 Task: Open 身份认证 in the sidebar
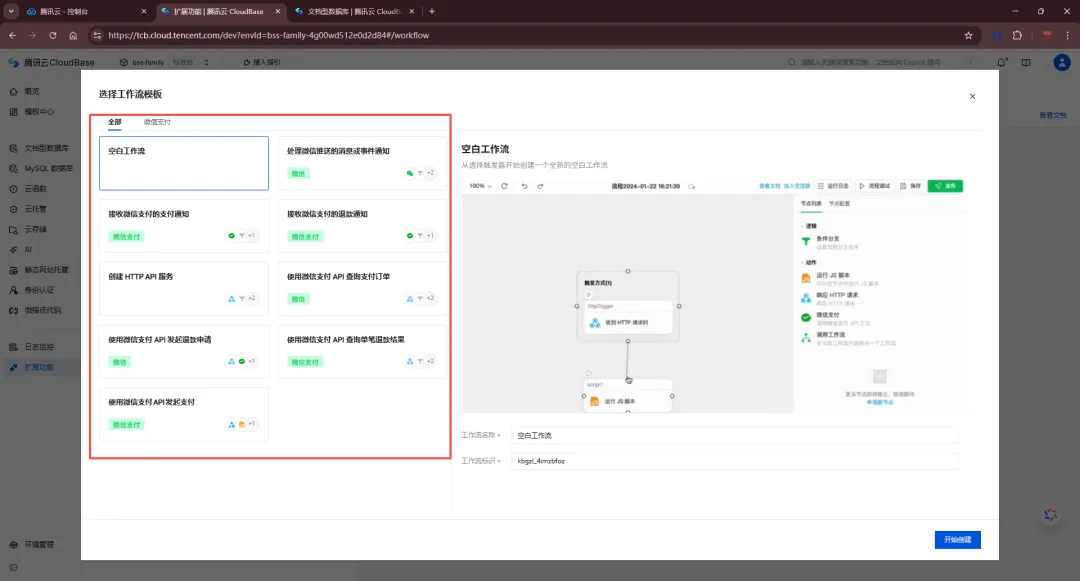click(39, 290)
